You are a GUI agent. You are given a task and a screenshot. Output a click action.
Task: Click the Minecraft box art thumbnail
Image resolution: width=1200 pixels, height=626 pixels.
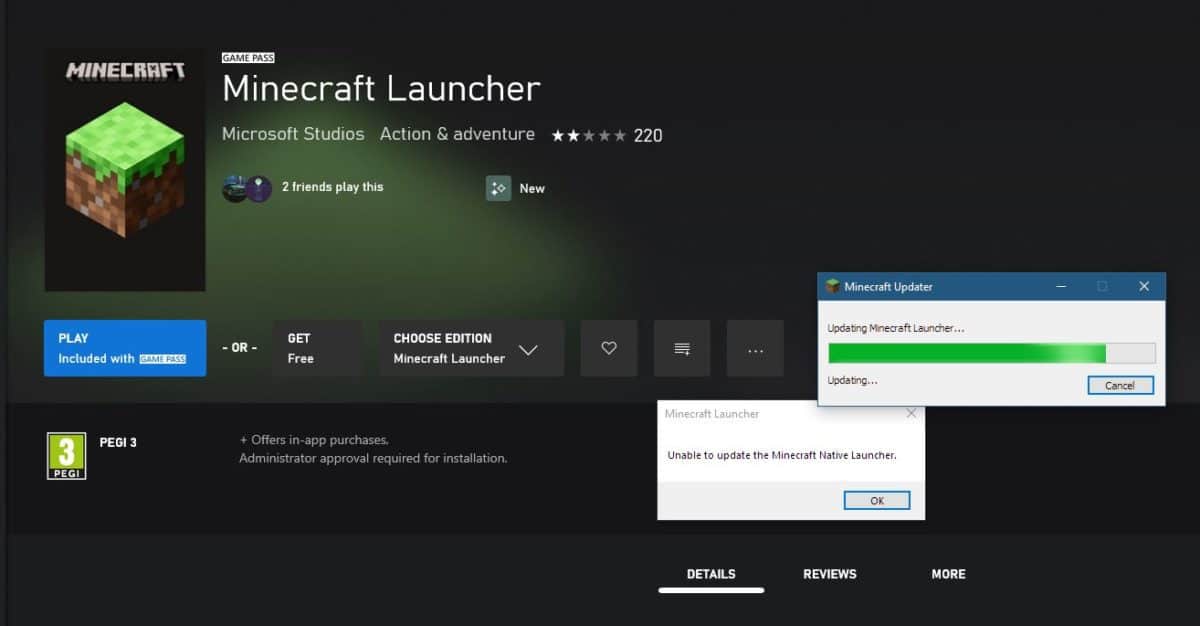(125, 170)
